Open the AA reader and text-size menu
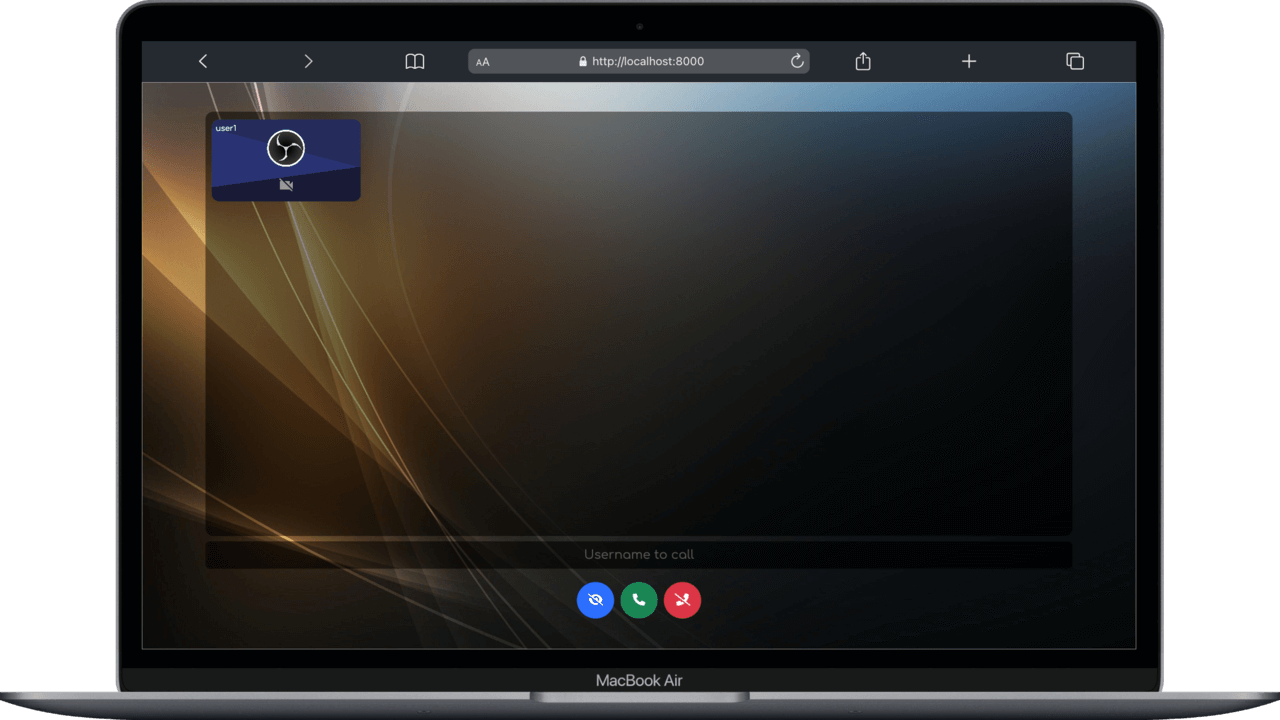Image resolution: width=1280 pixels, height=720 pixels. (483, 62)
